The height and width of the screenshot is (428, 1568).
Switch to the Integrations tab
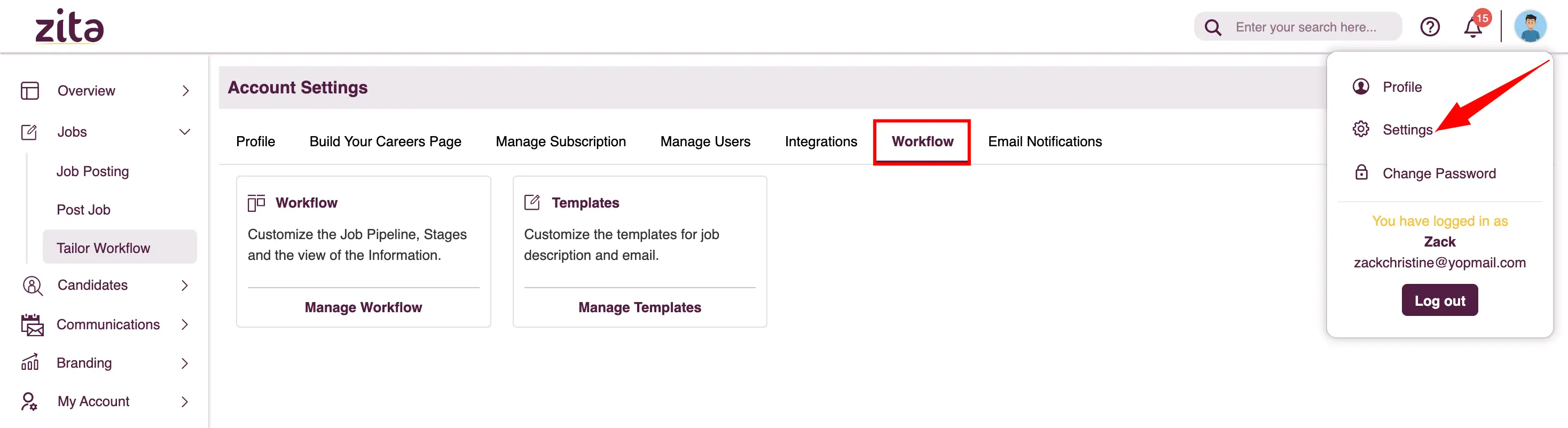(x=820, y=141)
